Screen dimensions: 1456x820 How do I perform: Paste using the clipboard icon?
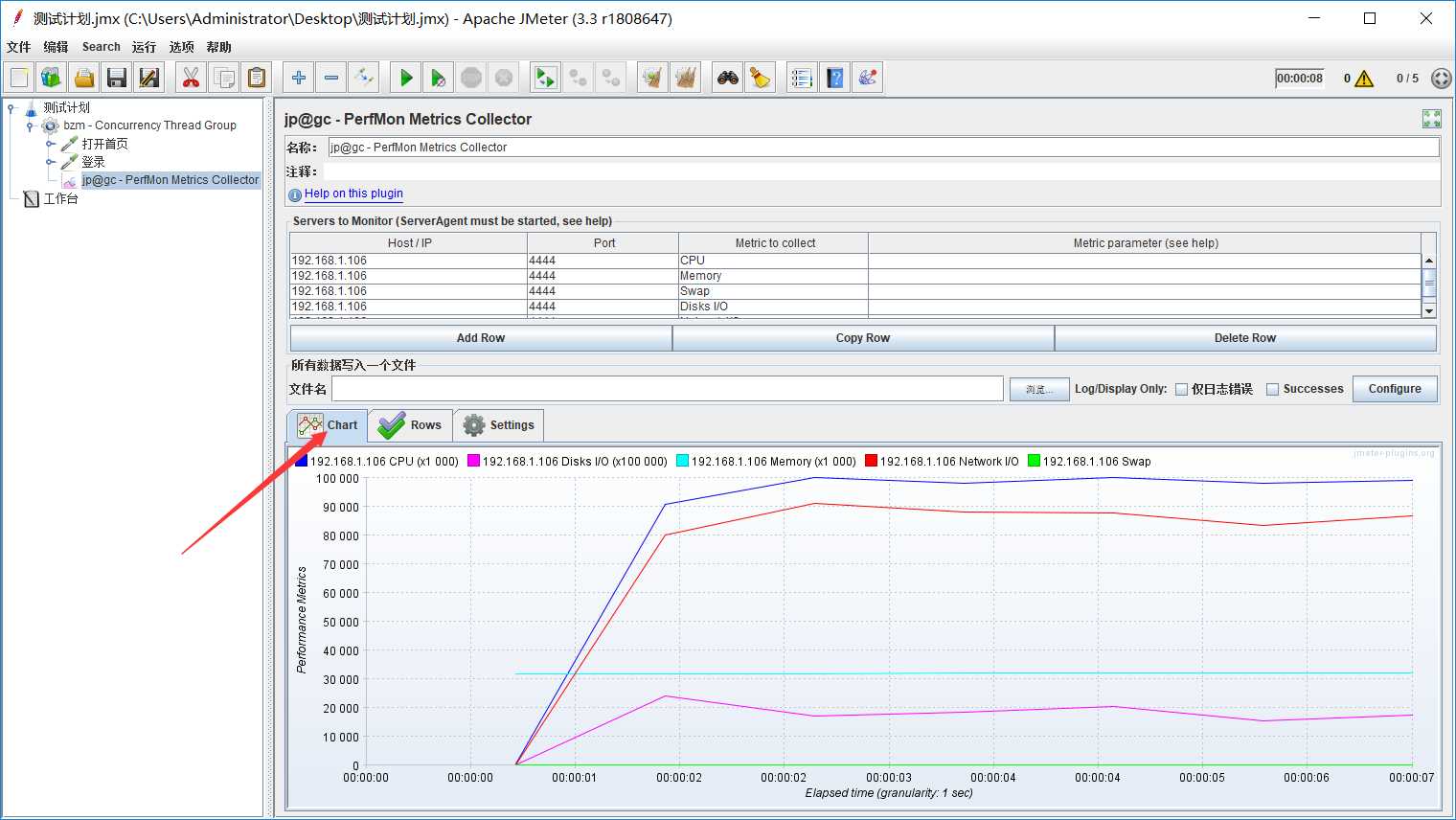pos(257,78)
